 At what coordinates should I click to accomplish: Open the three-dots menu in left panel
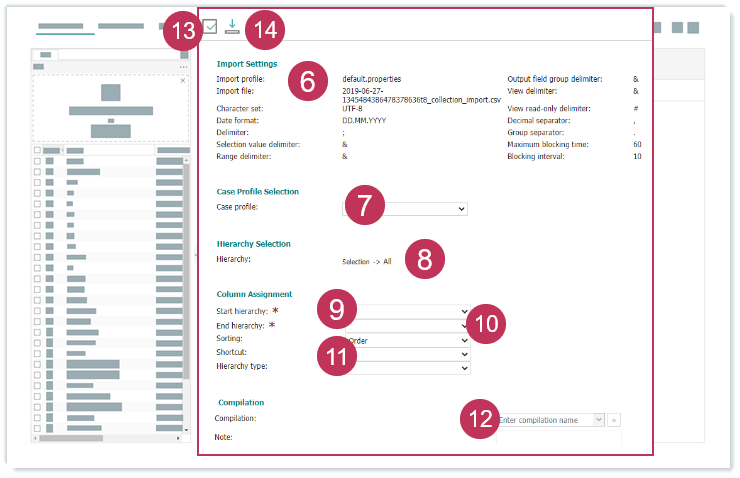pyautogui.click(x=184, y=66)
